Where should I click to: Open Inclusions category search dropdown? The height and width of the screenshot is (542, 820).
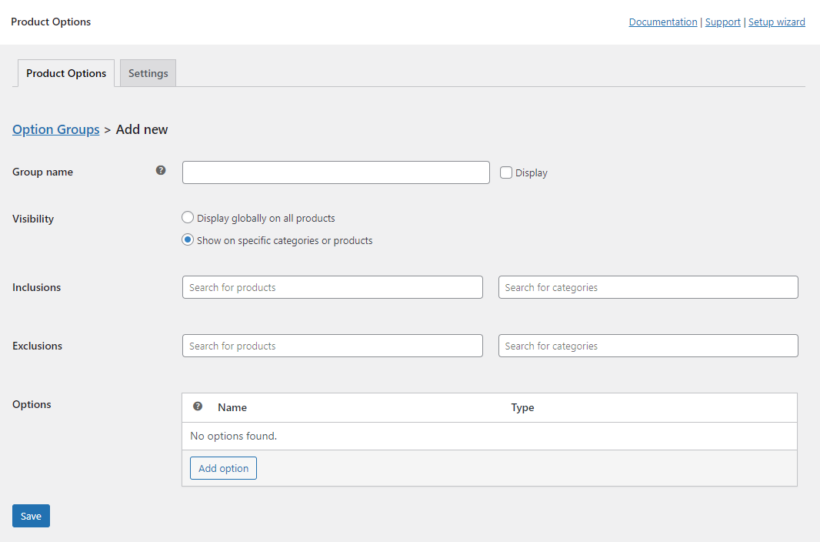click(x=648, y=287)
